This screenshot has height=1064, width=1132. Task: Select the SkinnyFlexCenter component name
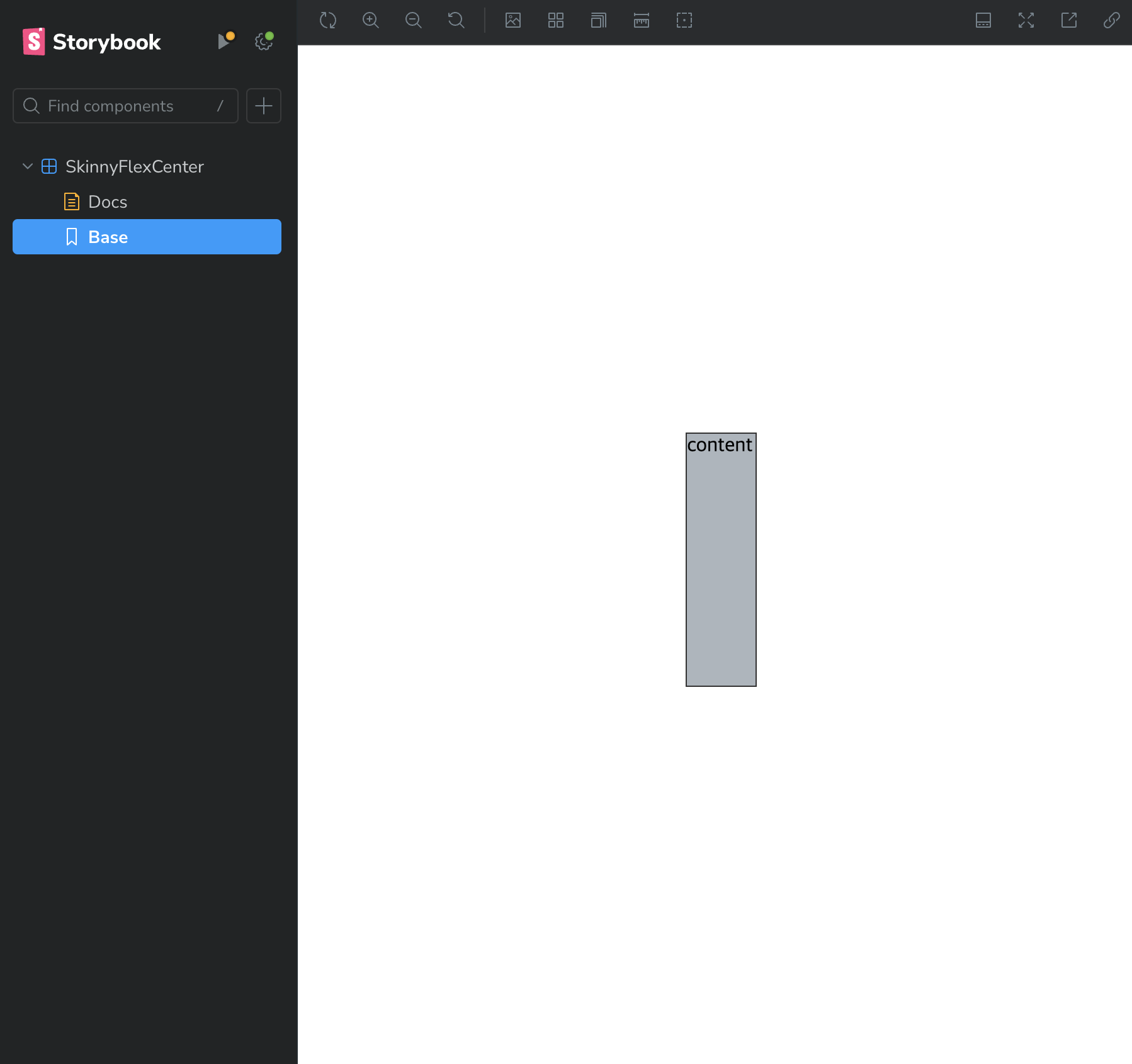point(135,167)
